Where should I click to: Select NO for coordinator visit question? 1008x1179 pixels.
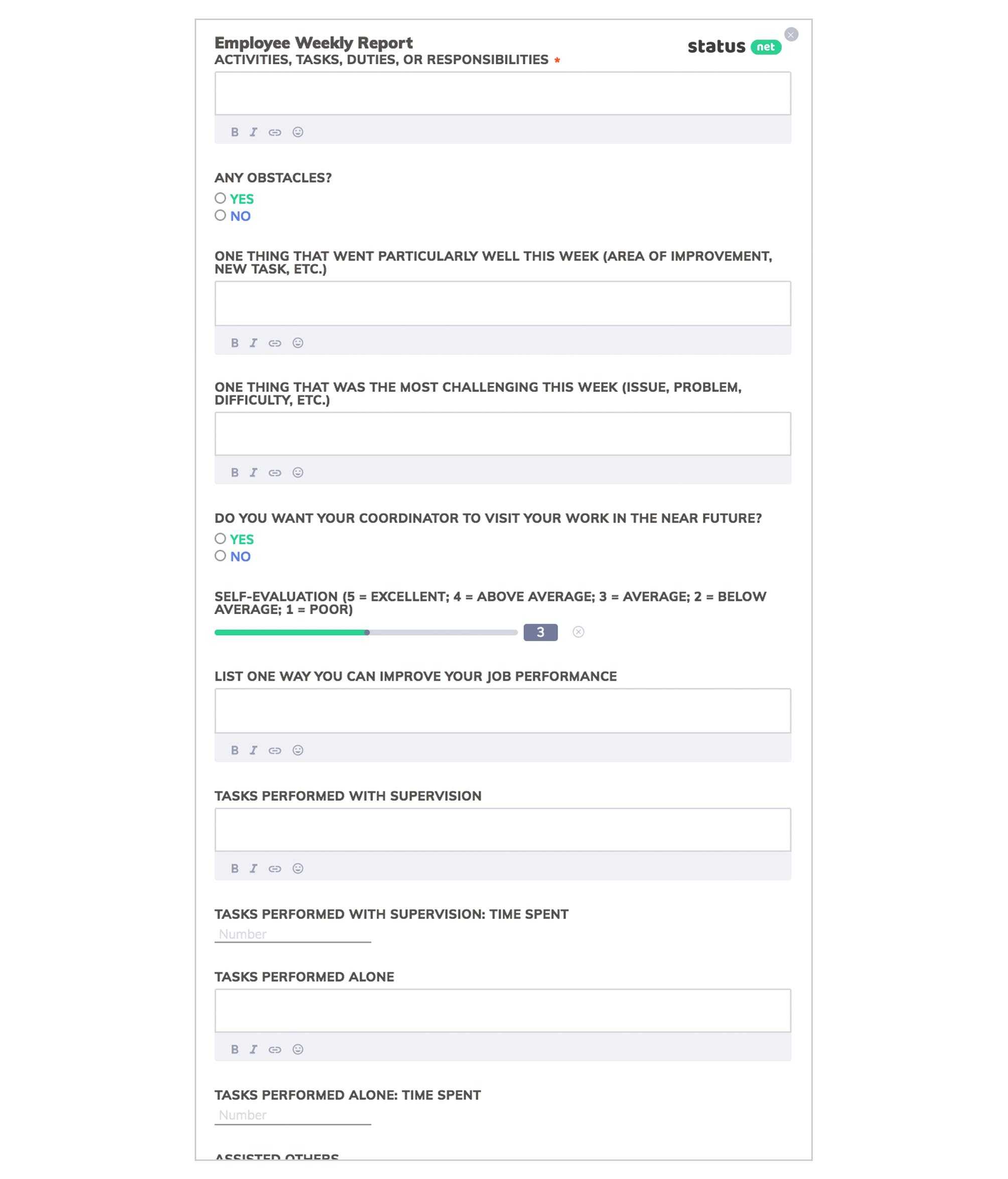pyautogui.click(x=220, y=555)
